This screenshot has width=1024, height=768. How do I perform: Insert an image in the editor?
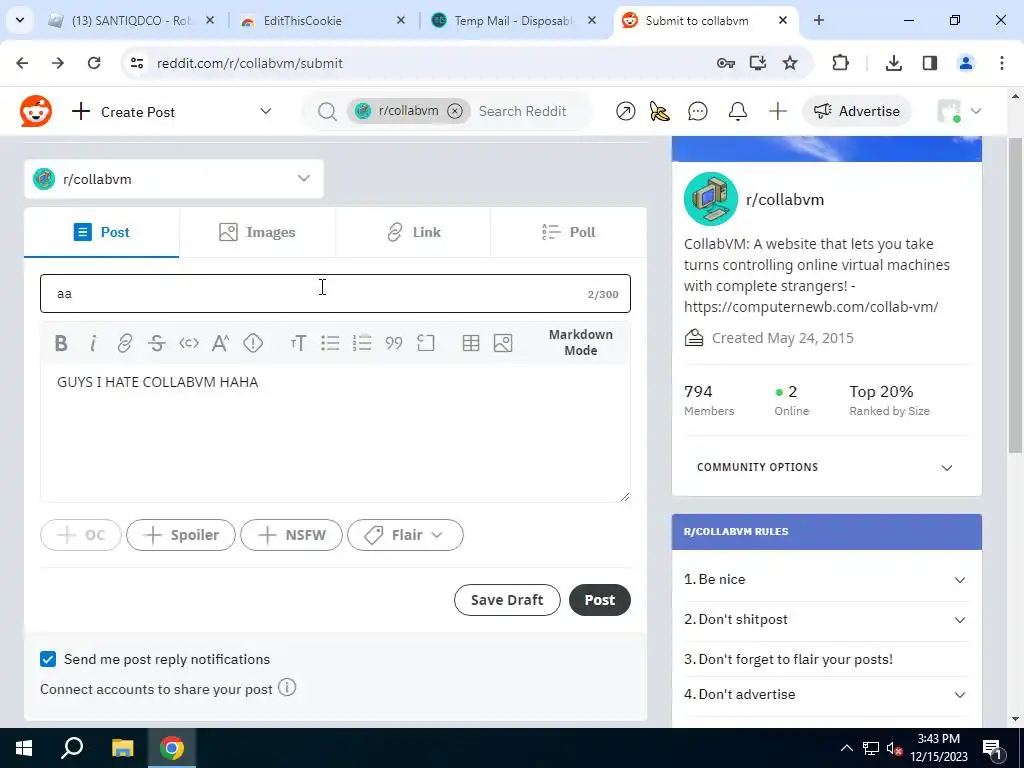503,343
